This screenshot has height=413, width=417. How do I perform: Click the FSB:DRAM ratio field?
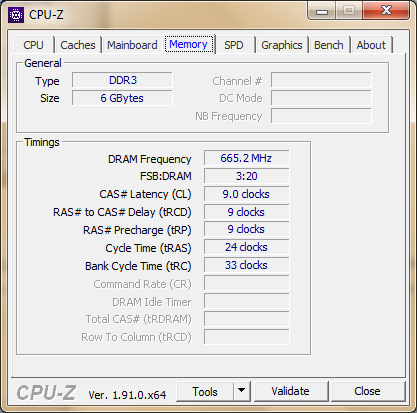point(246,176)
